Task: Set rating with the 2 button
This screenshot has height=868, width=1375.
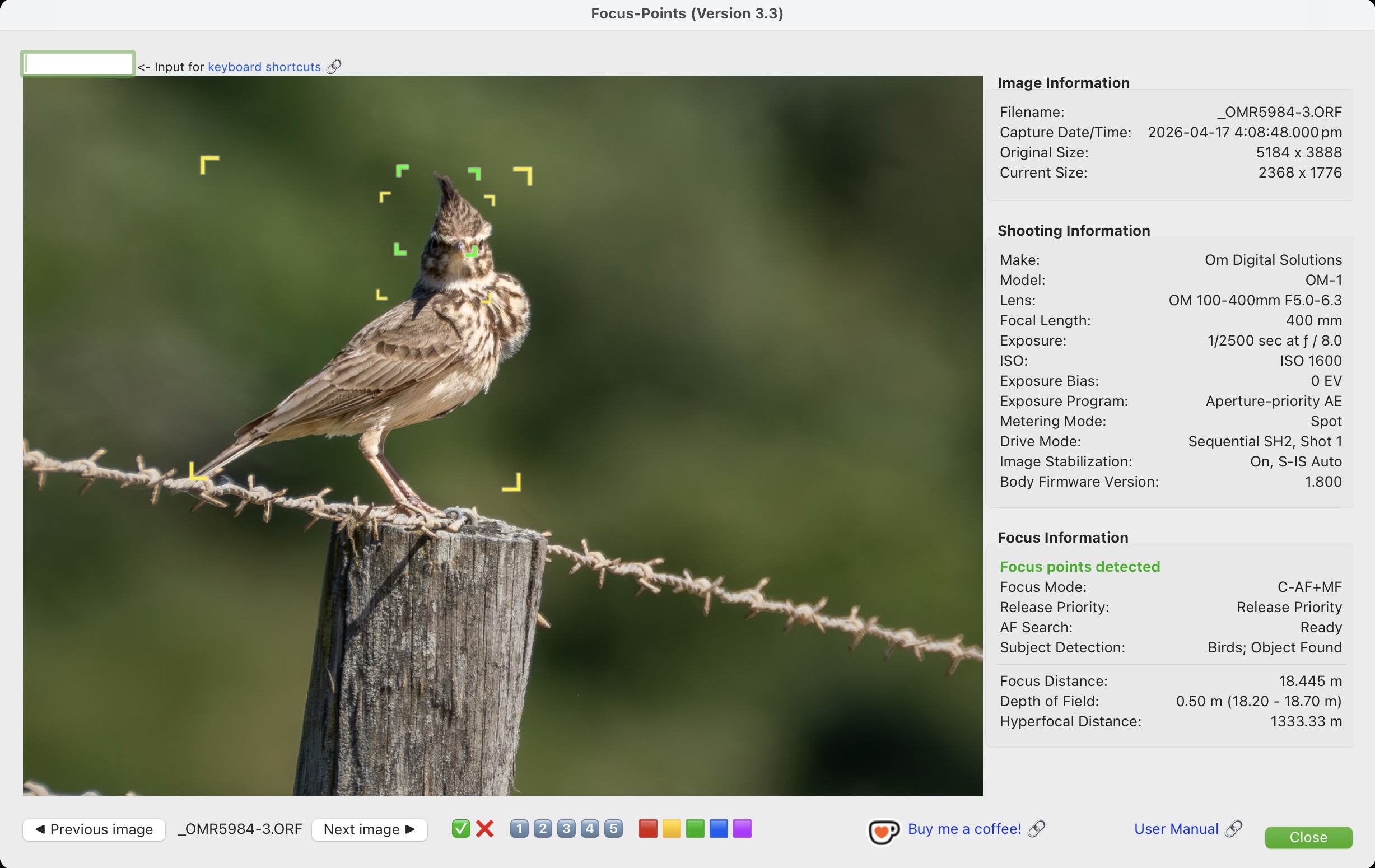Action: [x=543, y=829]
